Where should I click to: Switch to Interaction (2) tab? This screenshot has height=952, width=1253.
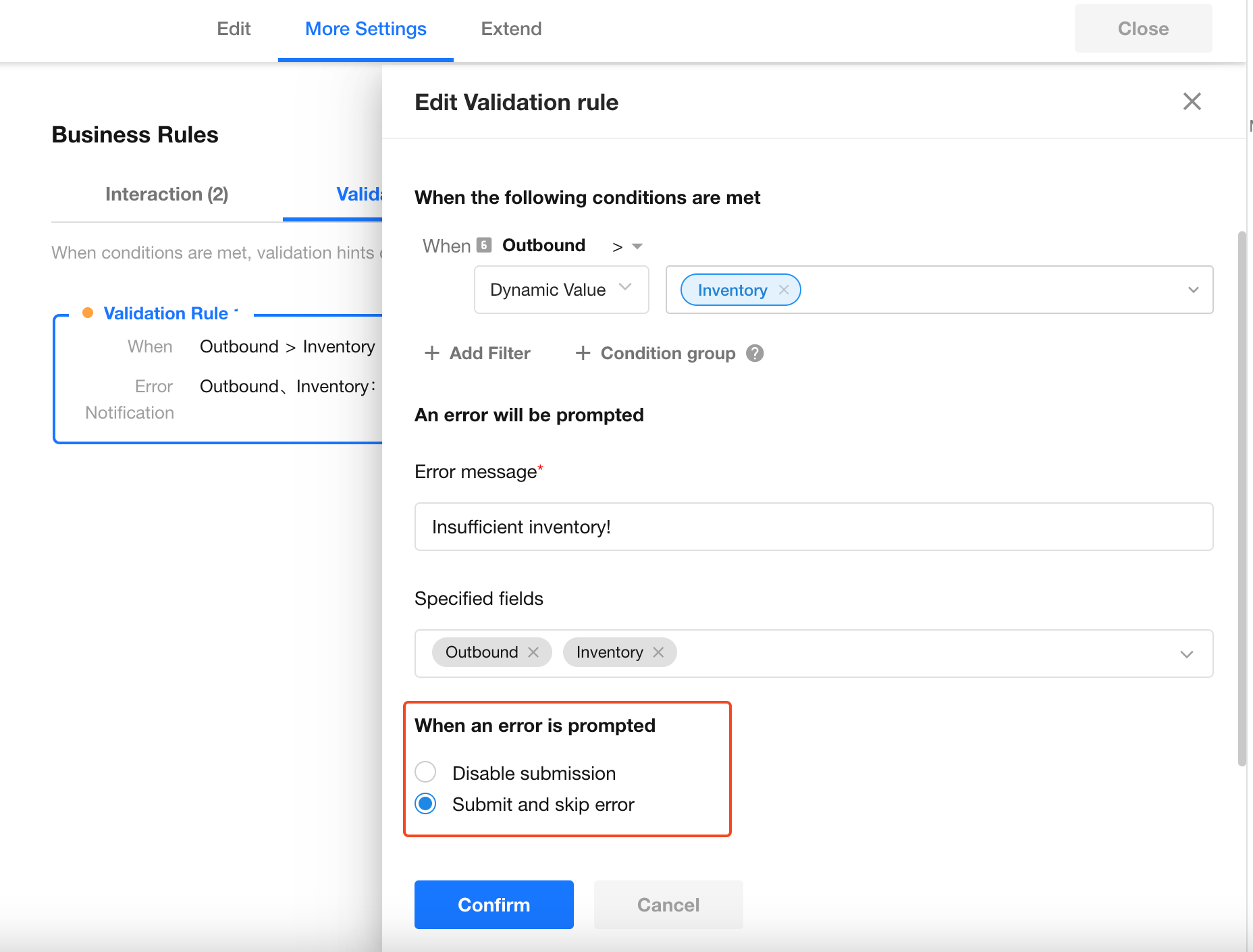click(x=167, y=194)
